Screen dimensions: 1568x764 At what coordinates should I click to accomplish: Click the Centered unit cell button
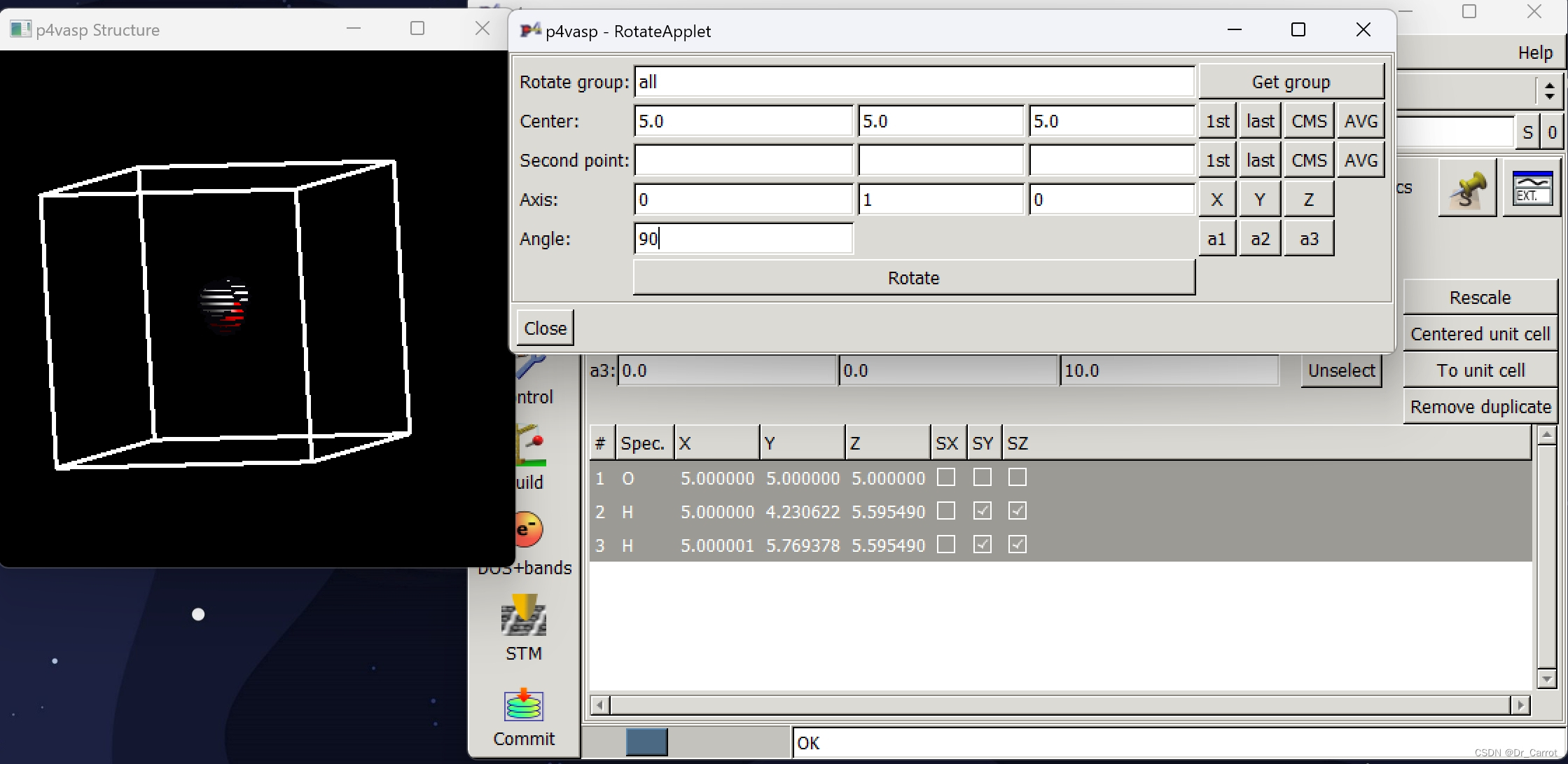[1480, 334]
